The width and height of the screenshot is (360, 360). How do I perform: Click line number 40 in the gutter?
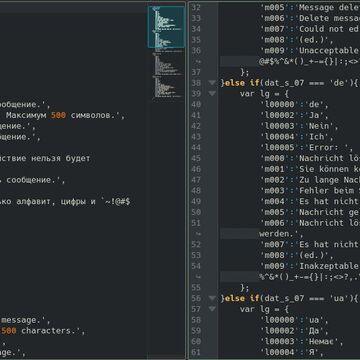(x=196, y=104)
